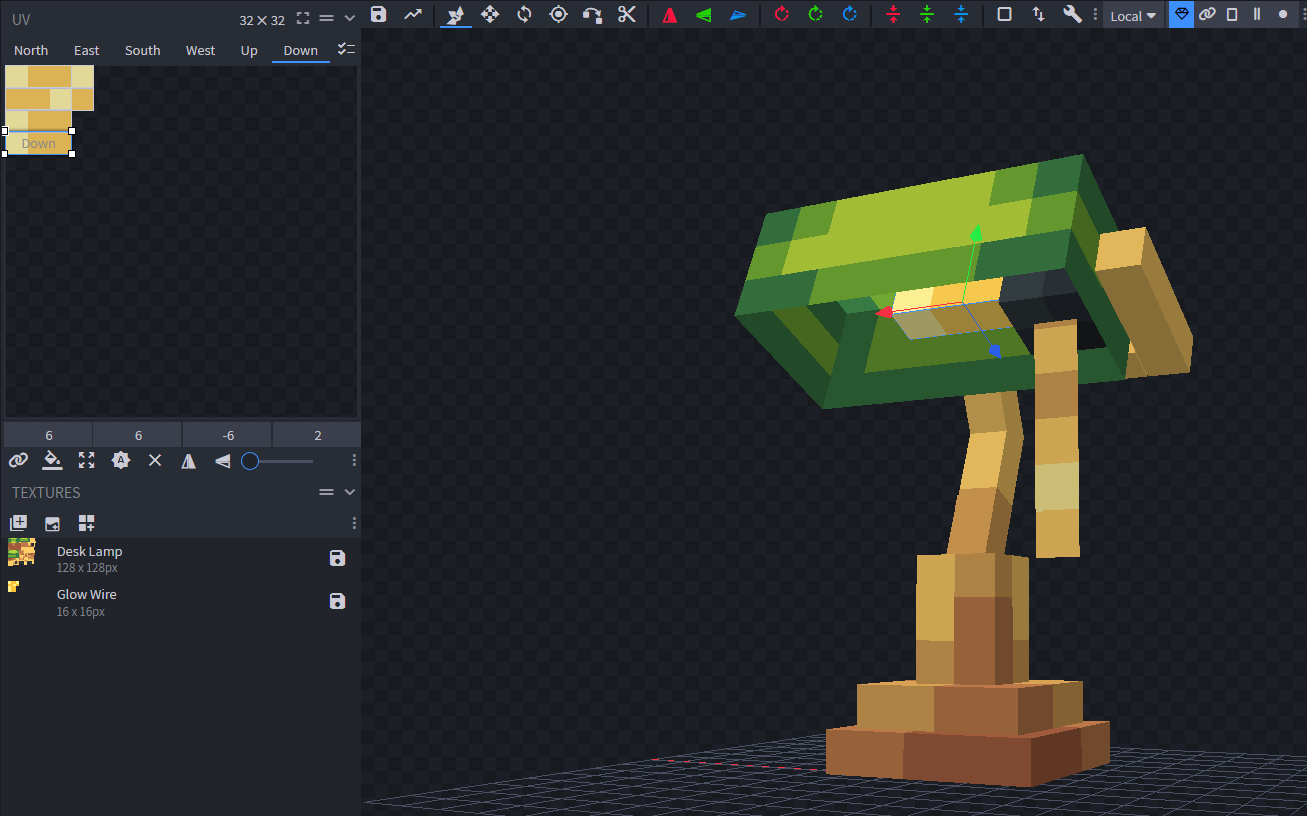Viewport: 1307px width, 816px height.
Task: Toggle the highlighted diamond selection mode button
Action: (1181, 14)
